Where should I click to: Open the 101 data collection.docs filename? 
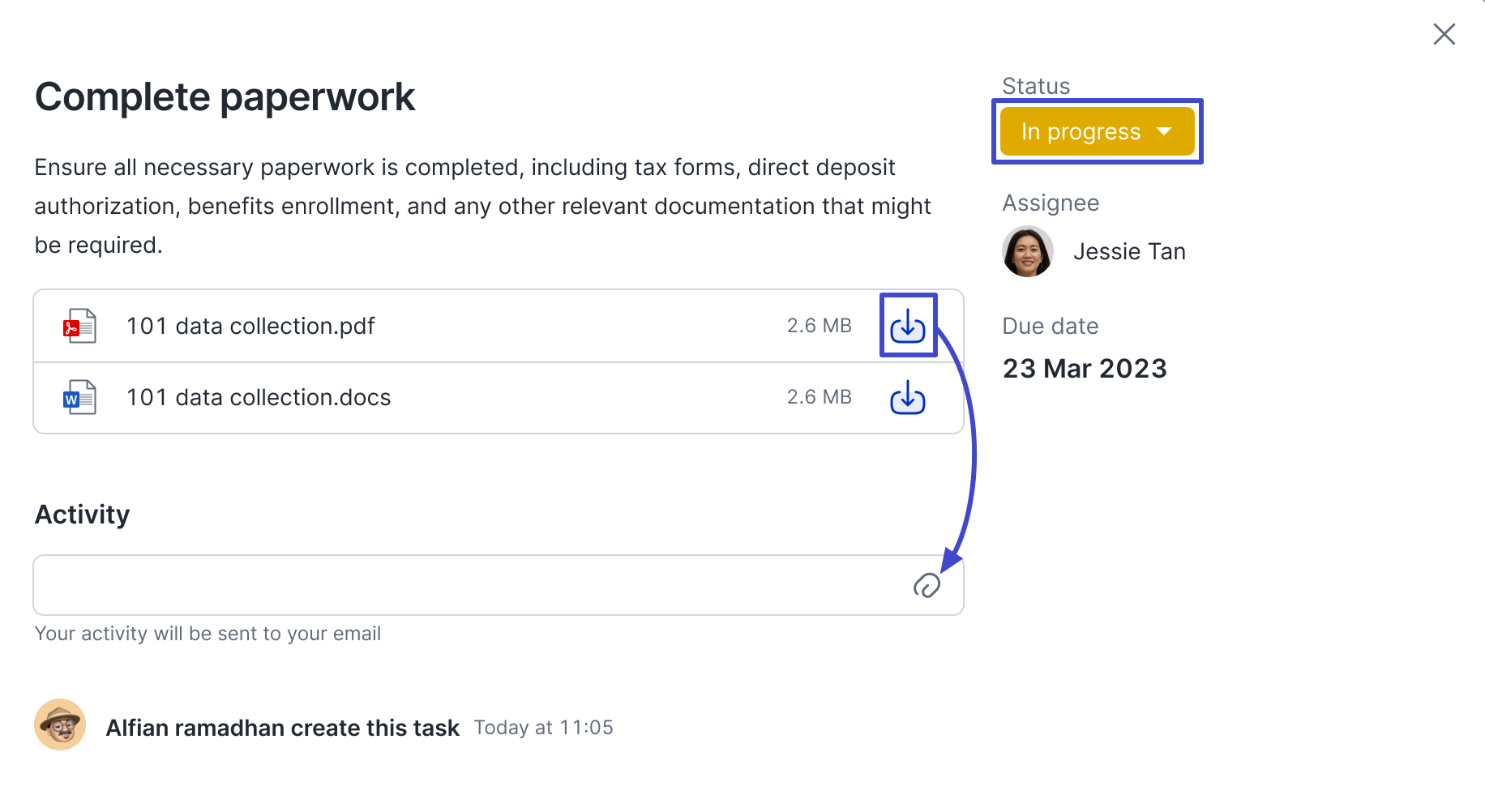(259, 397)
